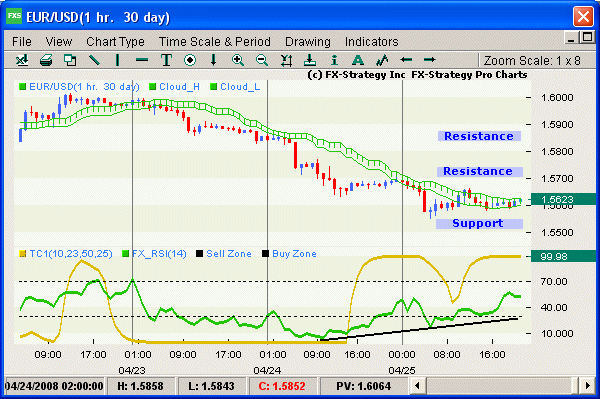Click the Zoom Scale: 1 x 8 text

(532, 60)
